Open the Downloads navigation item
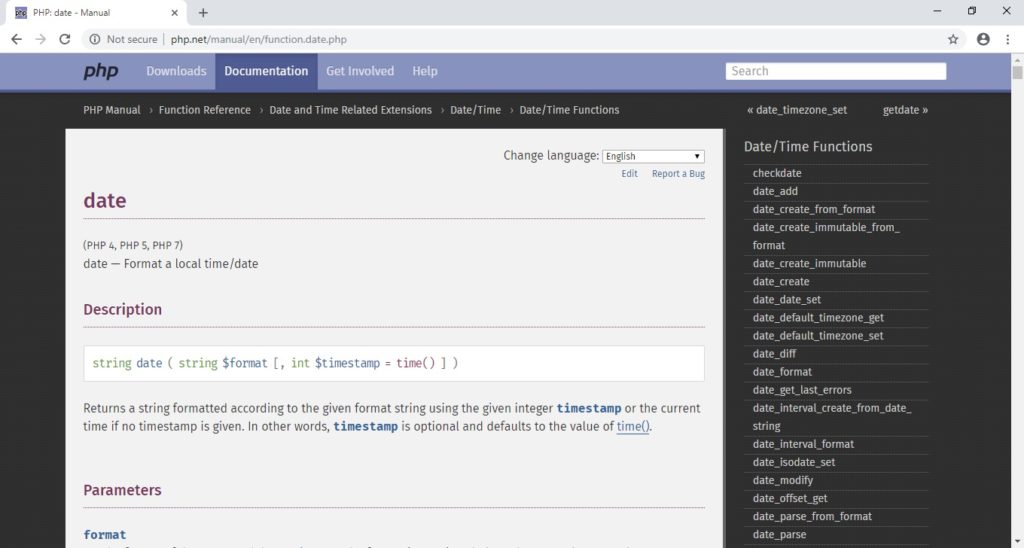The width and height of the screenshot is (1024, 548). pyautogui.click(x=176, y=71)
